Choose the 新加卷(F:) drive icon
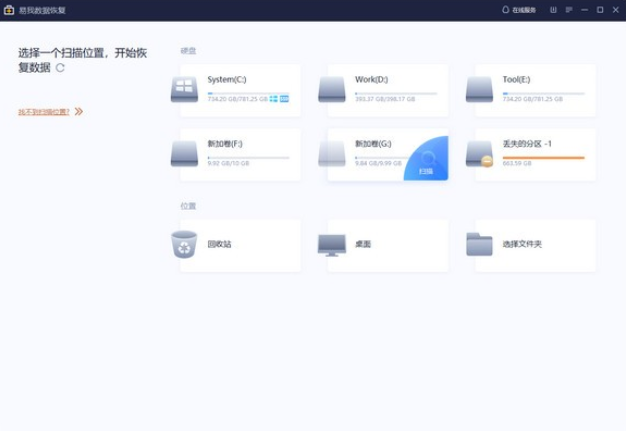626x431 pixels. pyautogui.click(x=184, y=153)
